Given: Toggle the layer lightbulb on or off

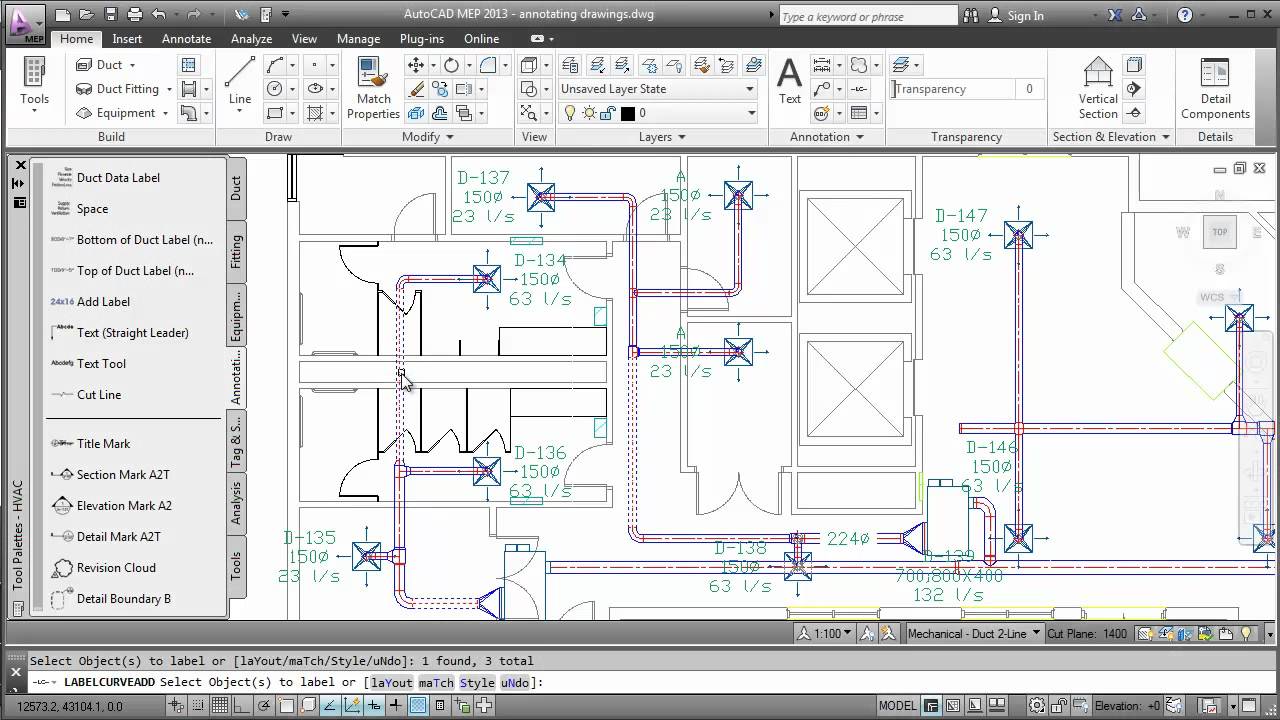Looking at the screenshot, I should 570,111.
